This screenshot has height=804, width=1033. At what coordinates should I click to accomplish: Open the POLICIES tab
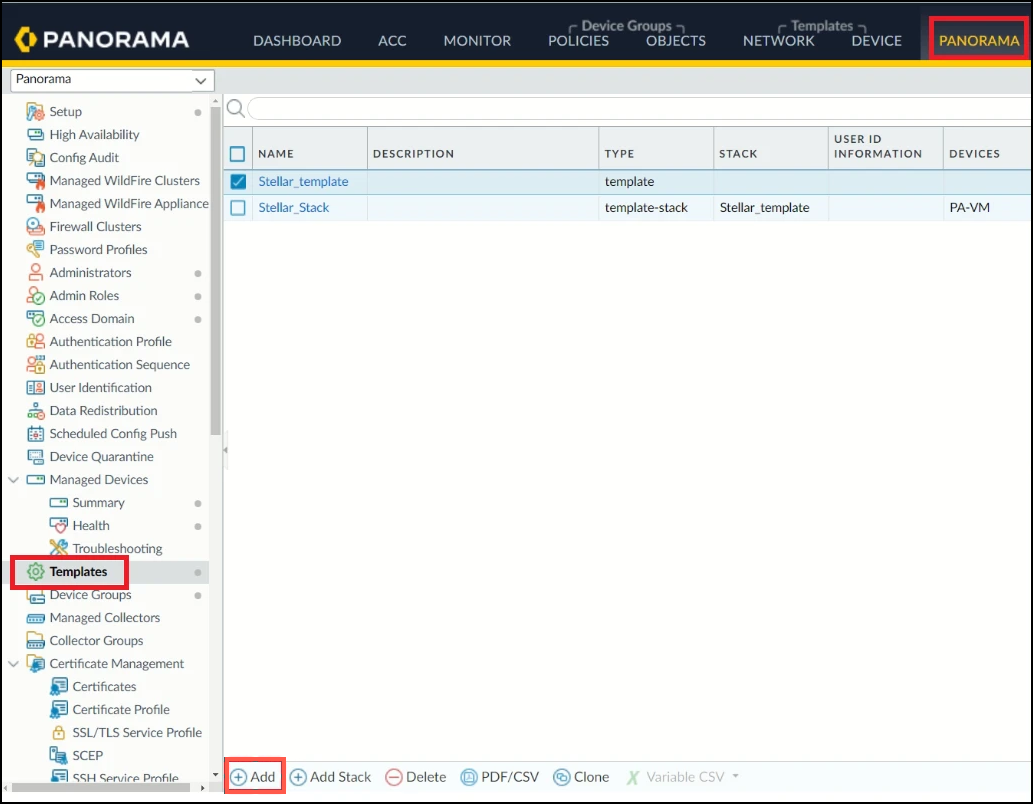pos(578,41)
